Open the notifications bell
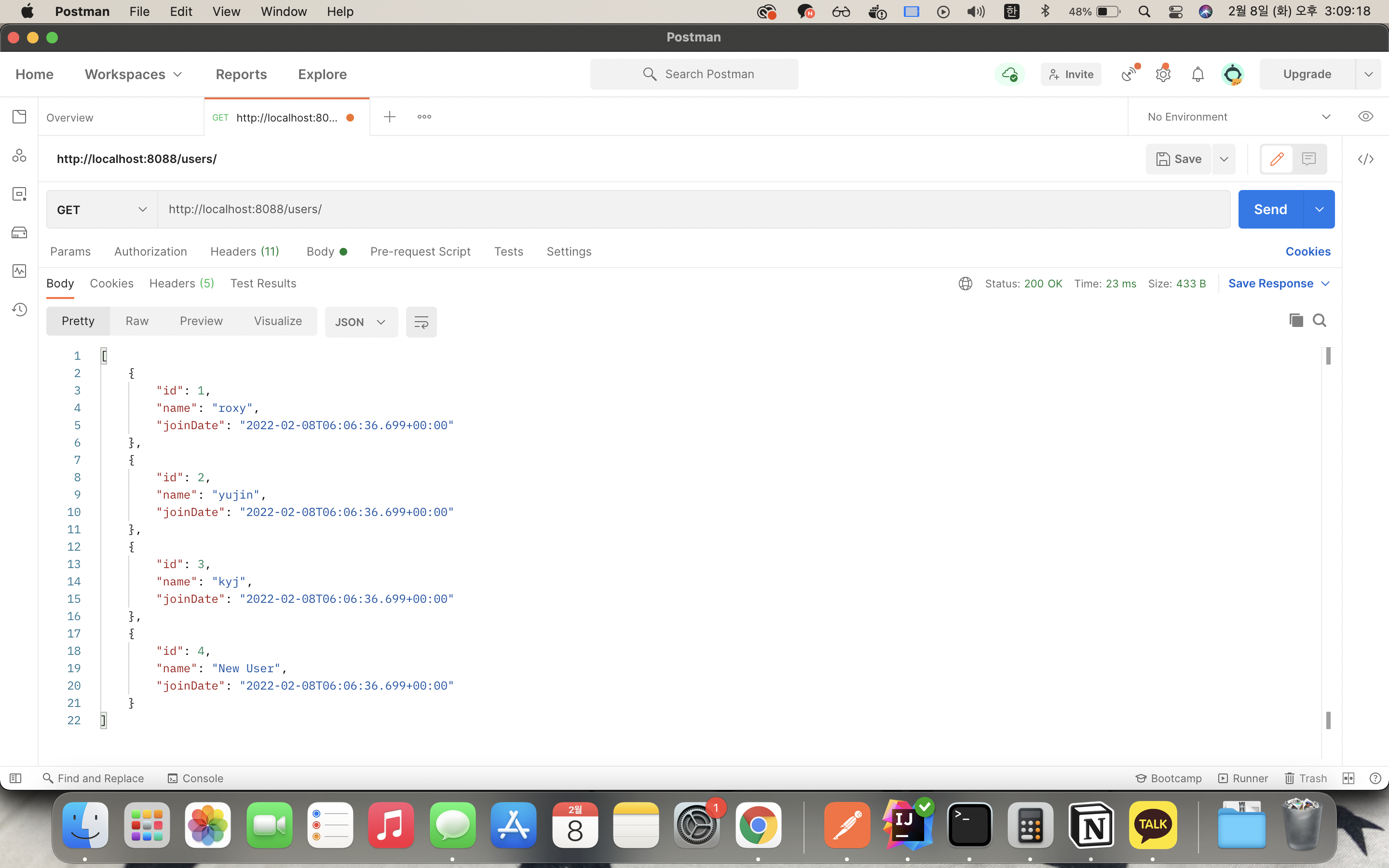This screenshot has height=868, width=1389. [x=1198, y=74]
